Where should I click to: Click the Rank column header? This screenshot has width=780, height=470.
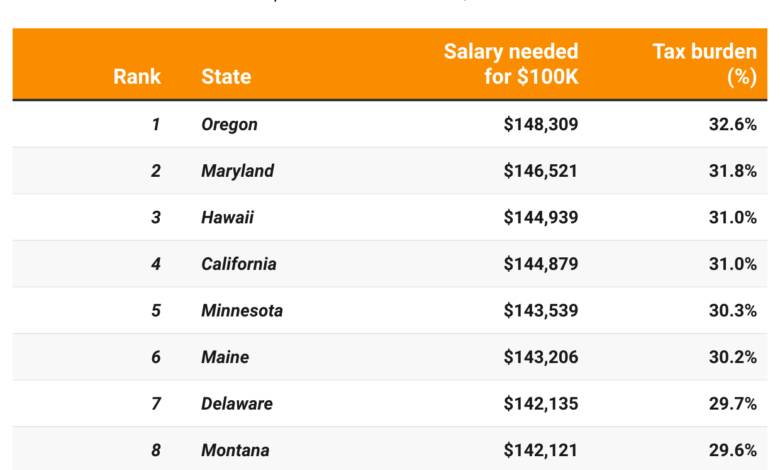point(137,76)
